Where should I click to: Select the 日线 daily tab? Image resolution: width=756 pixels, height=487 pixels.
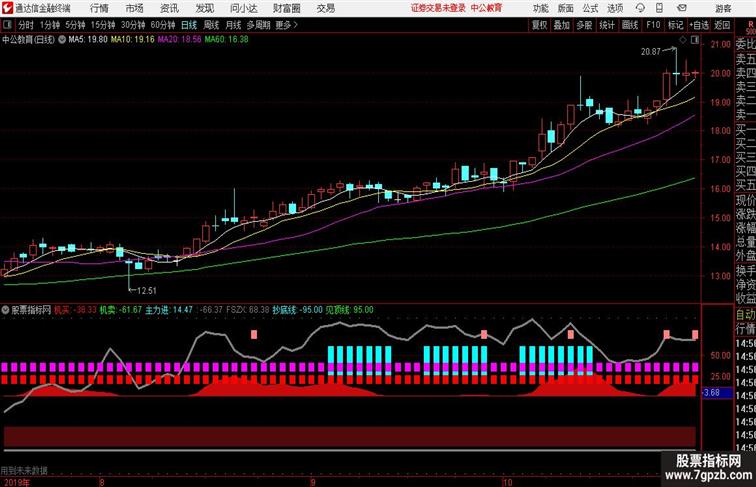pyautogui.click(x=189, y=25)
